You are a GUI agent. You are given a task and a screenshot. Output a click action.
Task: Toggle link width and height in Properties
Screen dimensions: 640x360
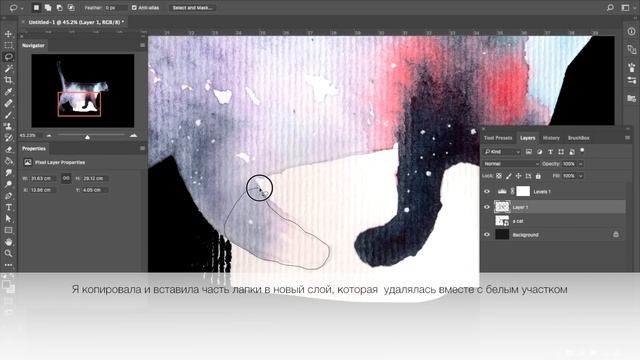pyautogui.click(x=66, y=178)
